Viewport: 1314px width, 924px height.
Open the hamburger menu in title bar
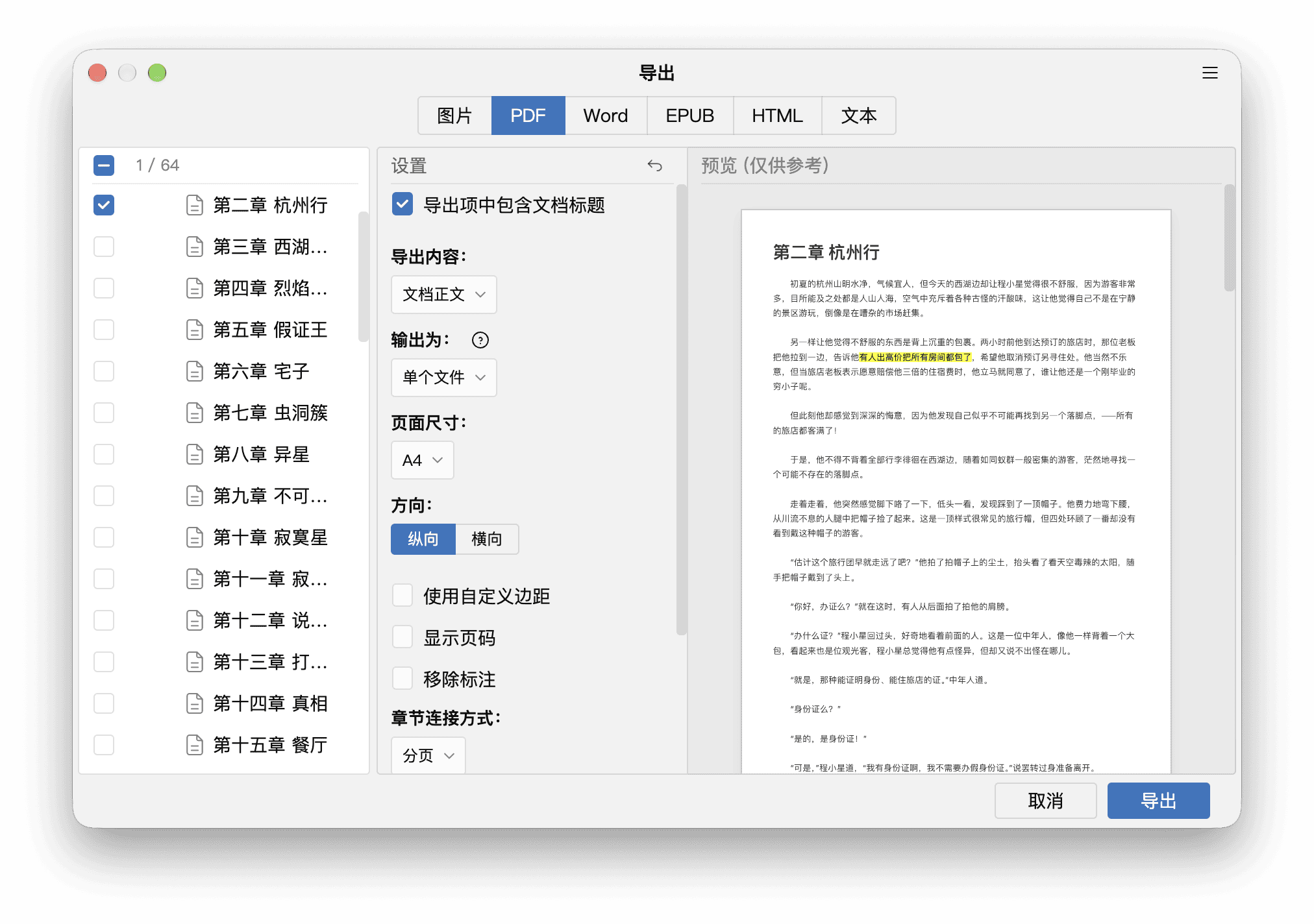coord(1209,73)
